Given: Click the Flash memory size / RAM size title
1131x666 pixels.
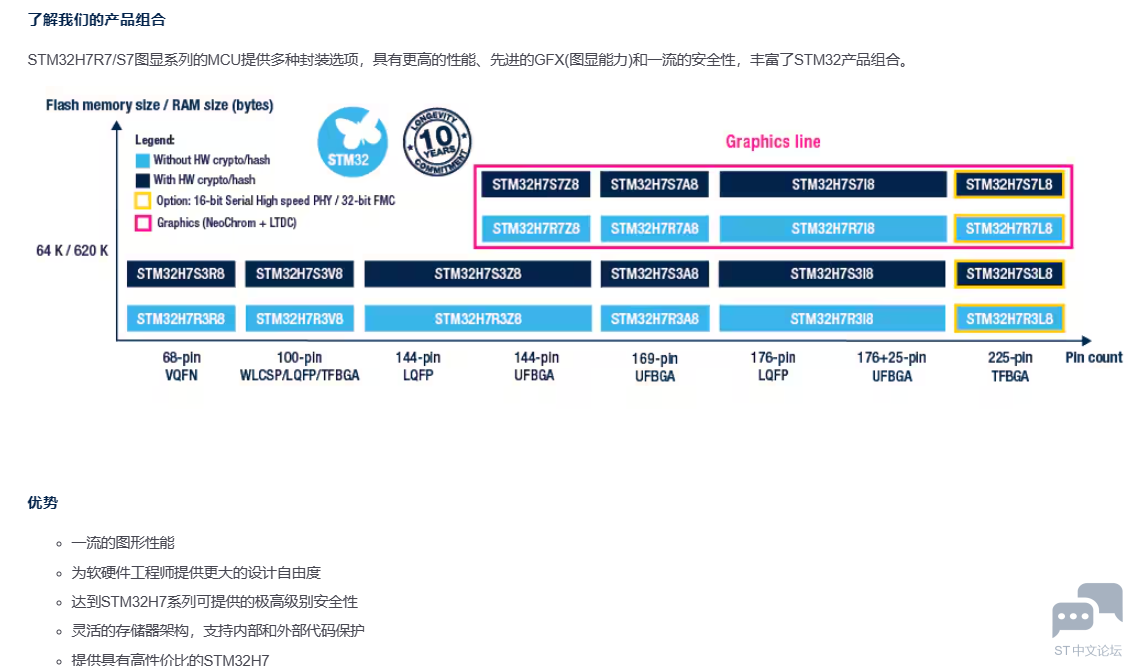Looking at the screenshot, I should click(x=159, y=105).
